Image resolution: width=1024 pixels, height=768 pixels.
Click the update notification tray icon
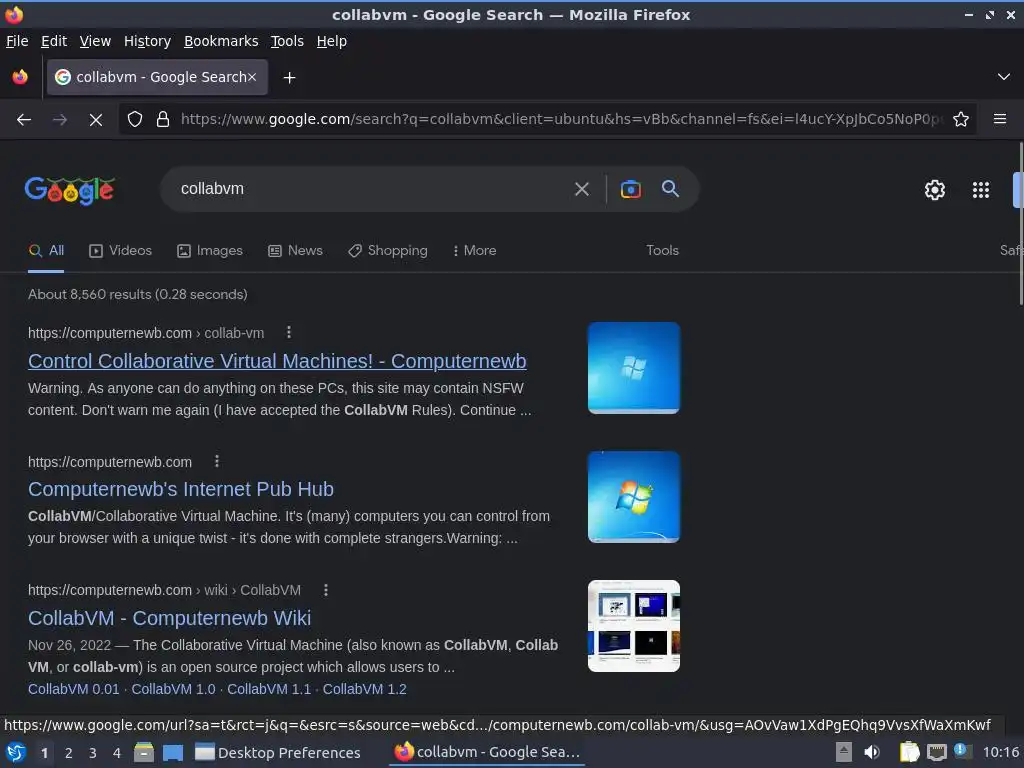(x=962, y=751)
